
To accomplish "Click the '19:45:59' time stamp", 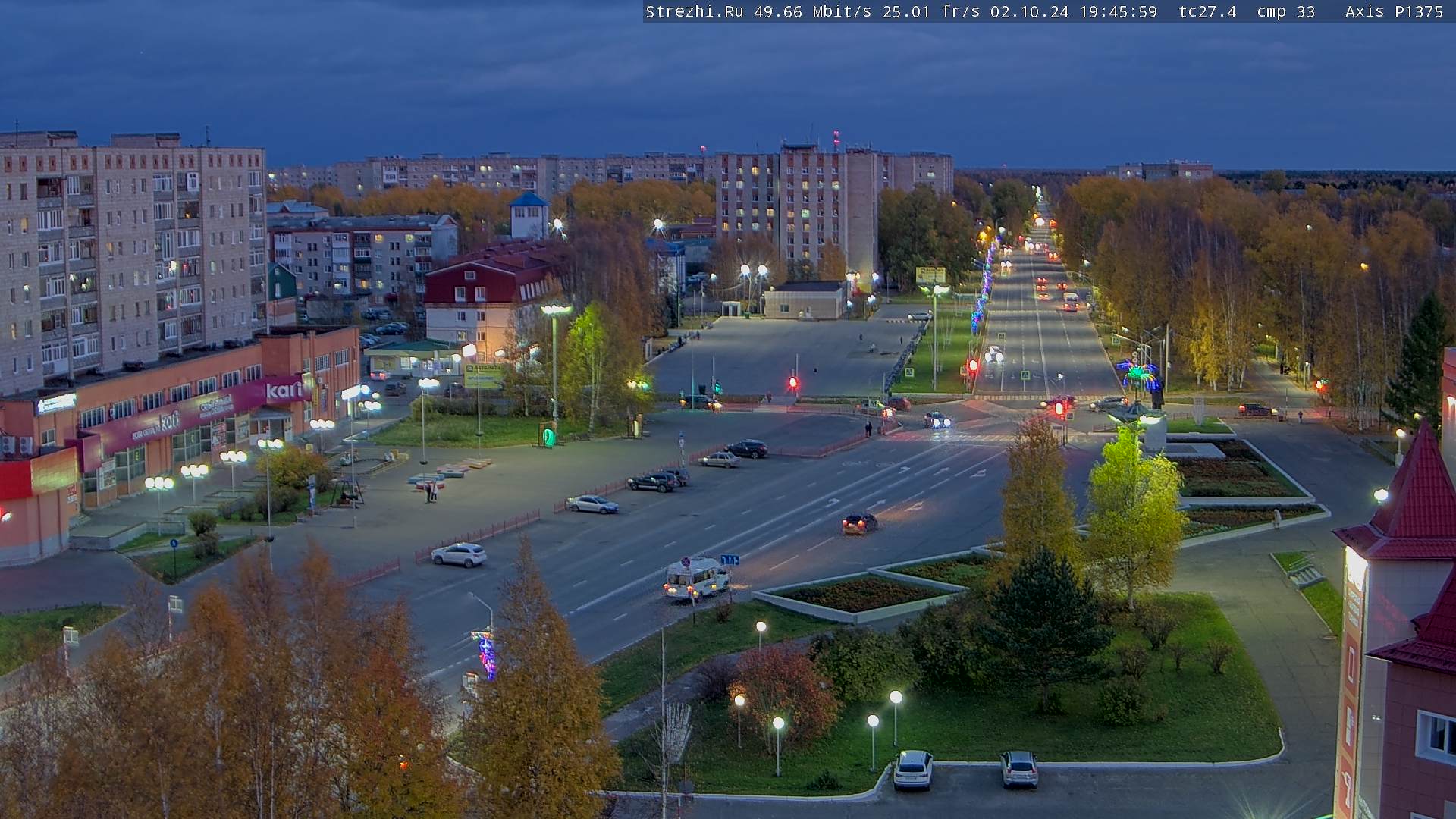I will tap(1119, 12).
